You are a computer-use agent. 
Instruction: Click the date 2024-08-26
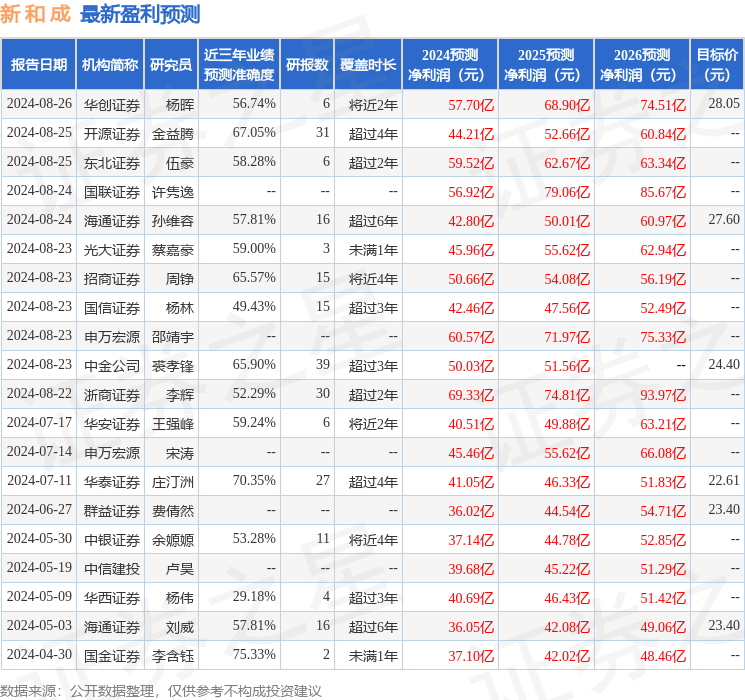click(x=39, y=104)
